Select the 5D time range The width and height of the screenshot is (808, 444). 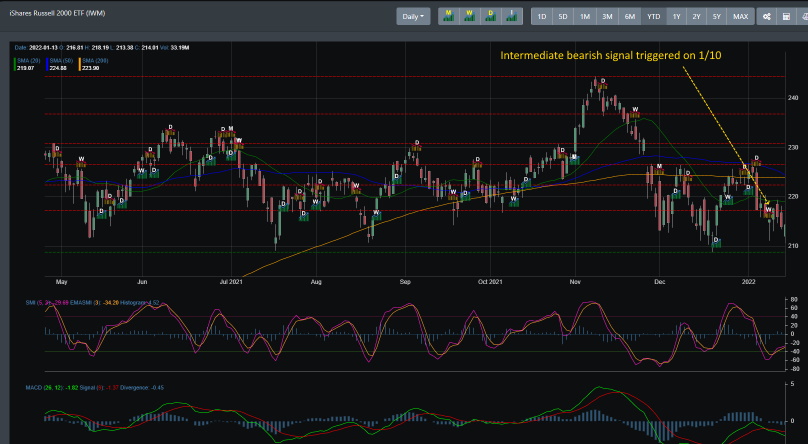563,16
